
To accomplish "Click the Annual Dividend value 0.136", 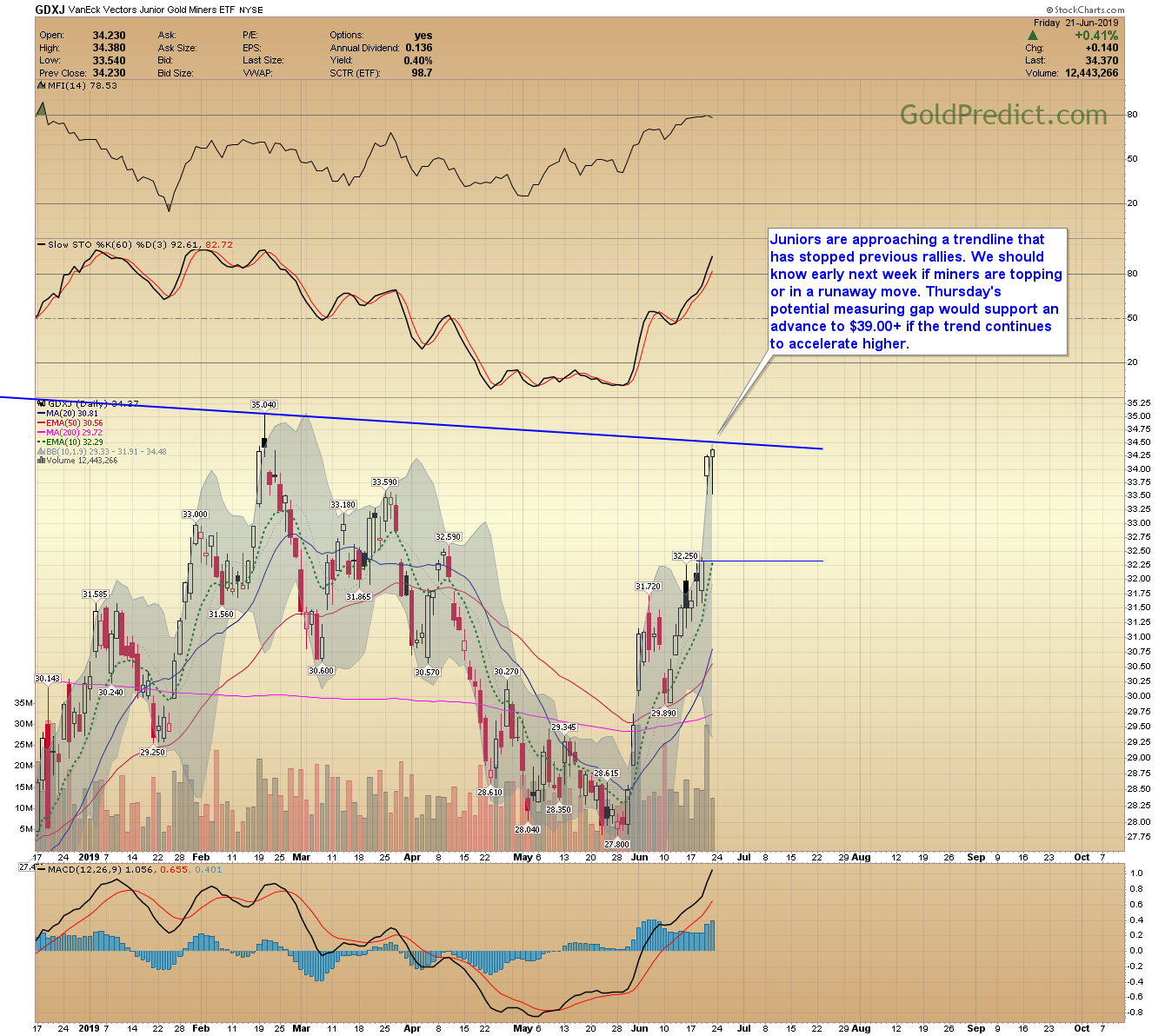I will point(418,48).
